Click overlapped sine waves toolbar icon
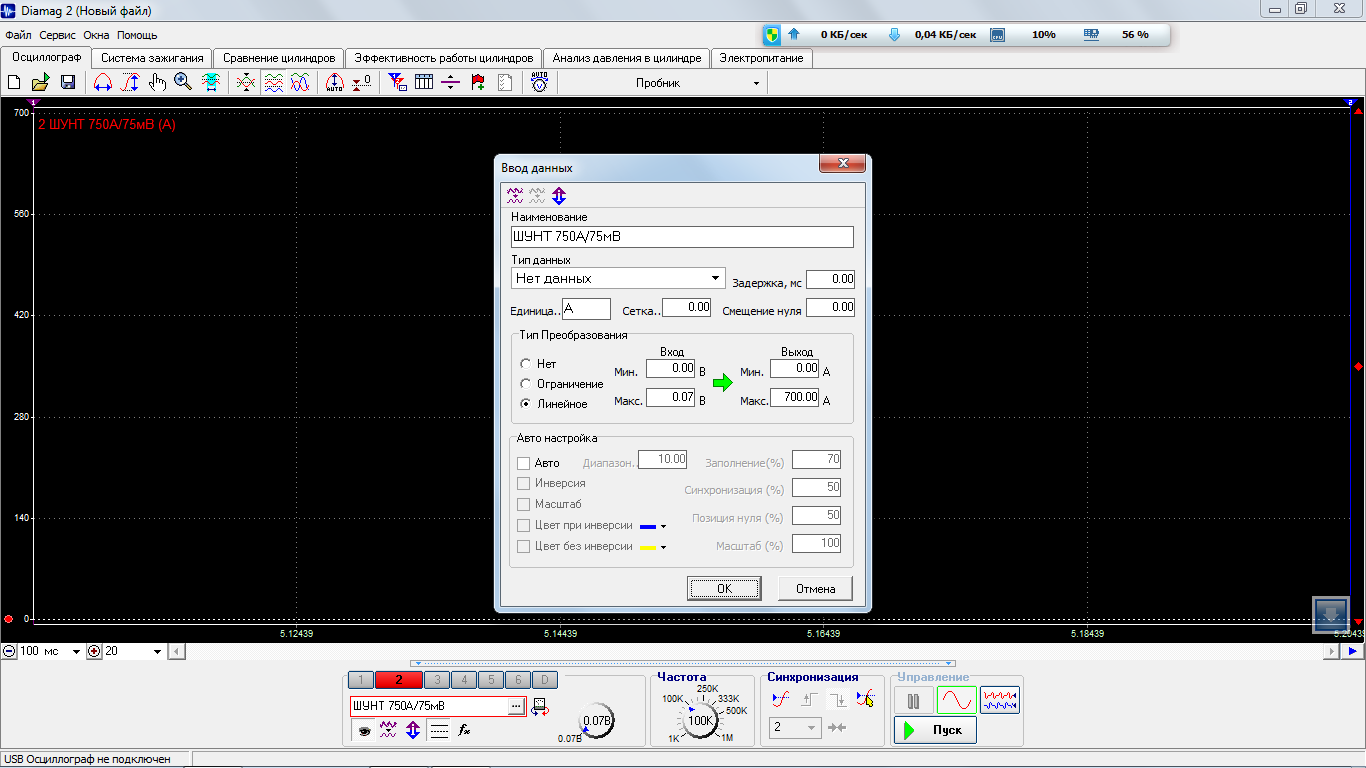The image size is (1366, 768). pyautogui.click(x=300, y=83)
